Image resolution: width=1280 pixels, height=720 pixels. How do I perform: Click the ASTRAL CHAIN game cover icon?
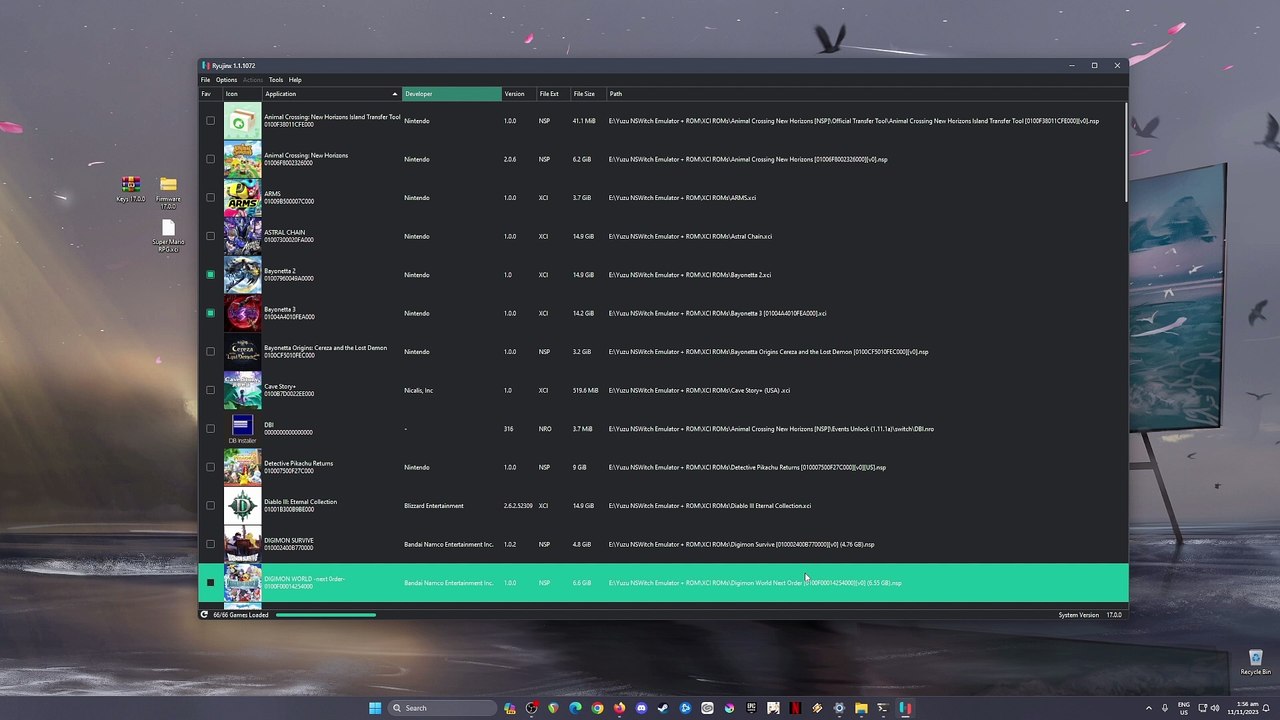click(242, 236)
